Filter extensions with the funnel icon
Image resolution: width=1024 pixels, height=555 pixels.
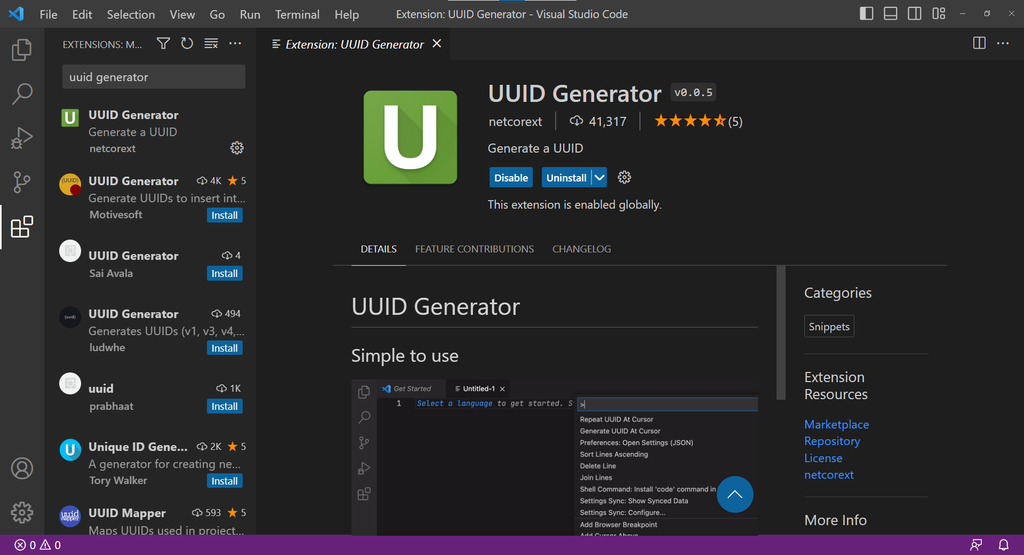(163, 44)
